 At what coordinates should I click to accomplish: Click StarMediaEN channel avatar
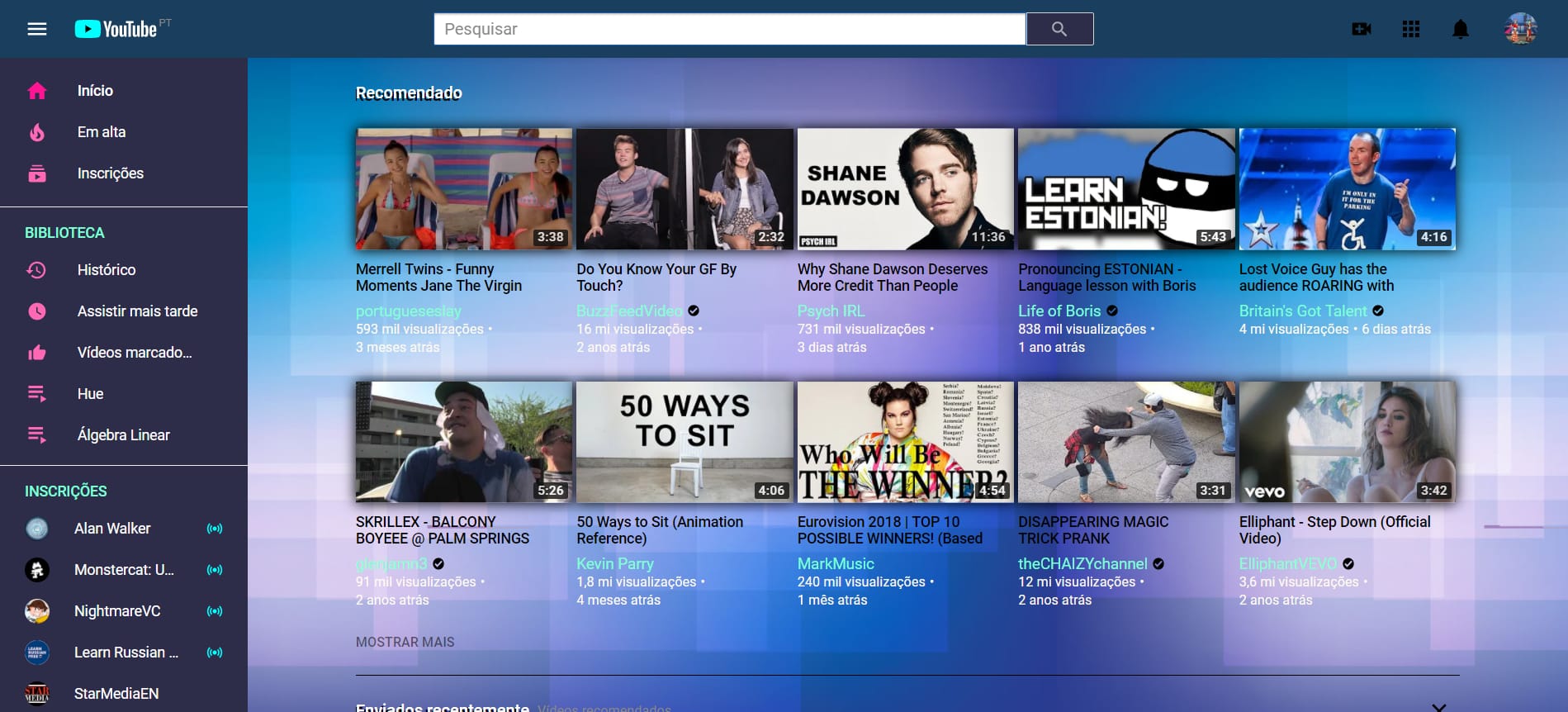37,694
